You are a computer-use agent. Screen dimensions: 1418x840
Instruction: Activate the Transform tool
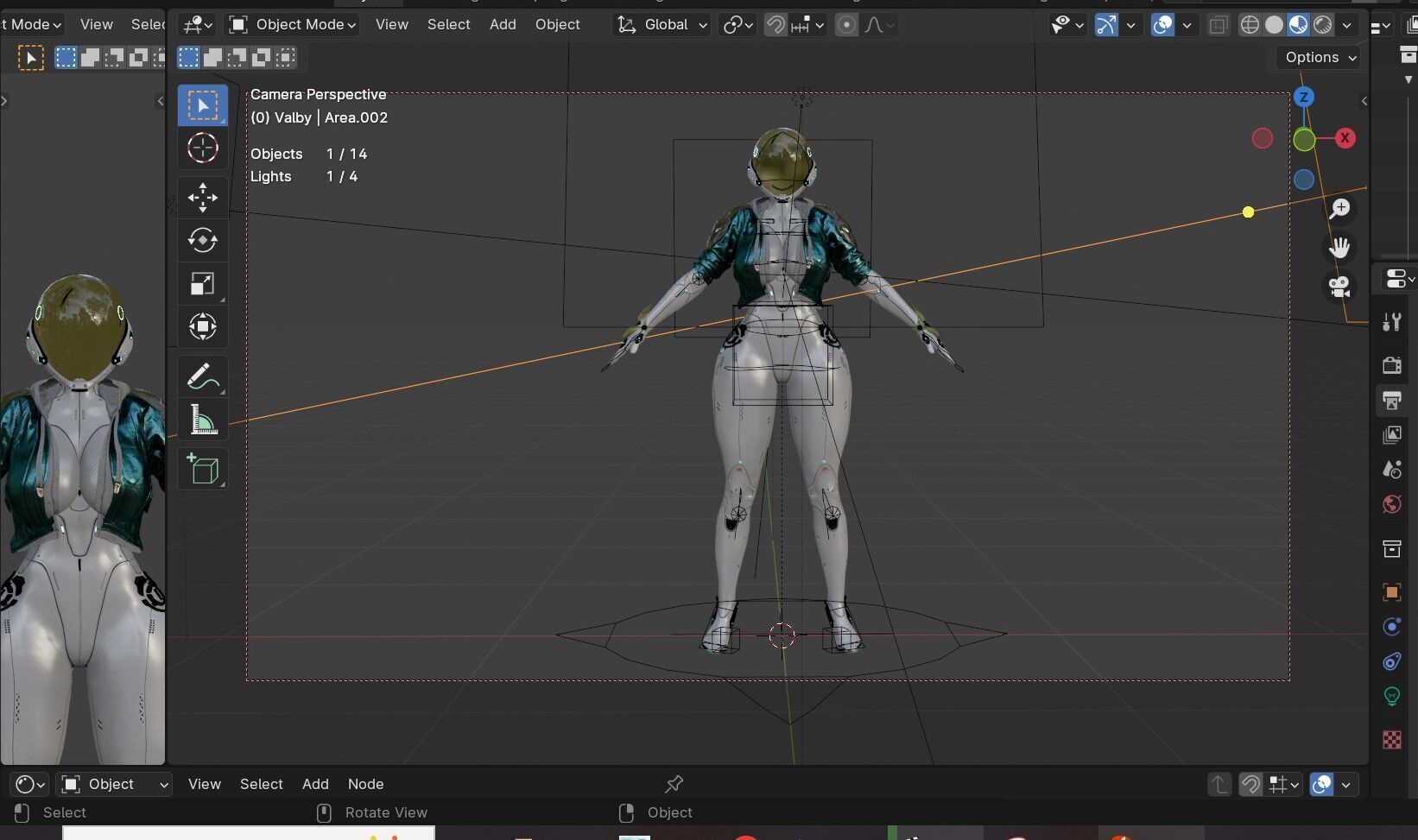(x=203, y=326)
